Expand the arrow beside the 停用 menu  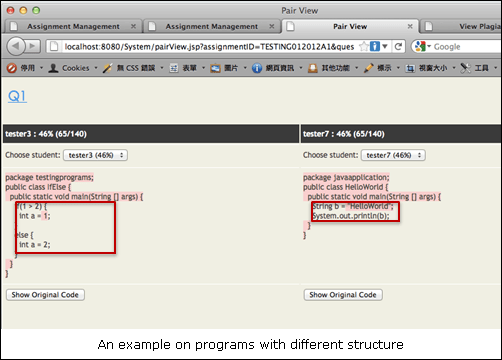coord(42,68)
